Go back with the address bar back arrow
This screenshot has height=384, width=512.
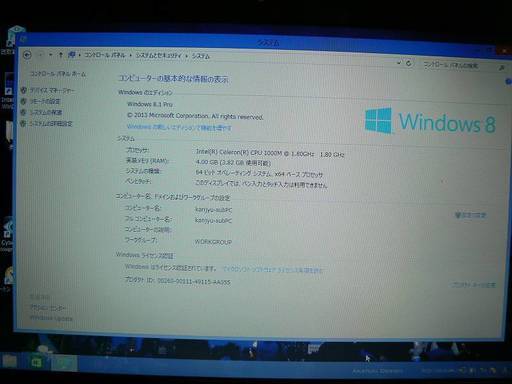pyautogui.click(x=27, y=55)
